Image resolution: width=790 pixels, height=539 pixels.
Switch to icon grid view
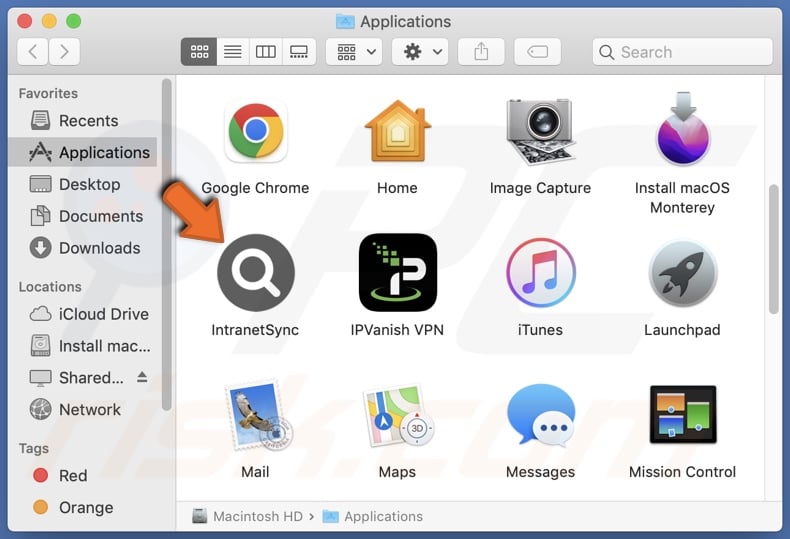coord(199,51)
